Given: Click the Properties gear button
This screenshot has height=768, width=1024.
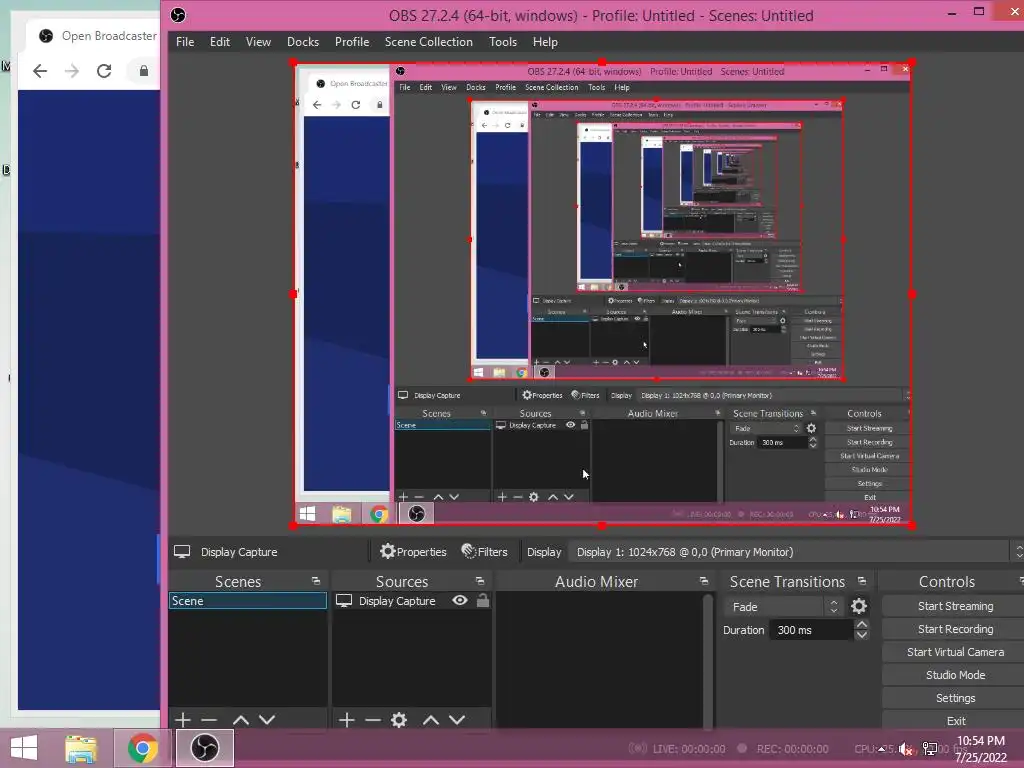Looking at the screenshot, I should pyautogui.click(x=413, y=552).
